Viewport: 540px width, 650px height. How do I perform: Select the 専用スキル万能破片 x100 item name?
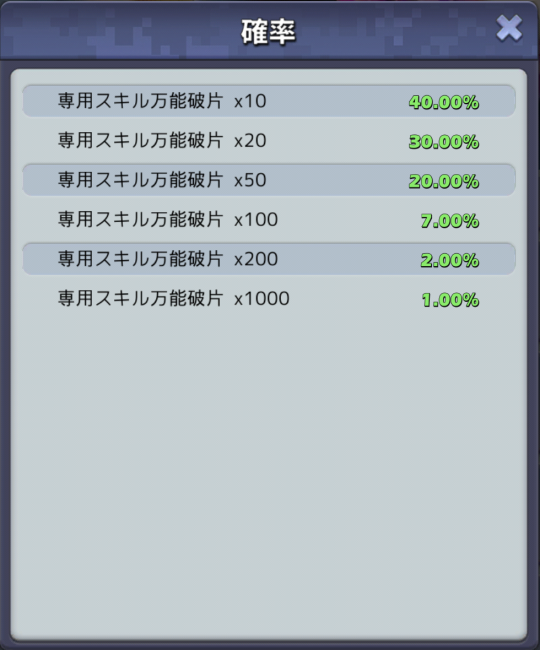[x=168, y=219]
